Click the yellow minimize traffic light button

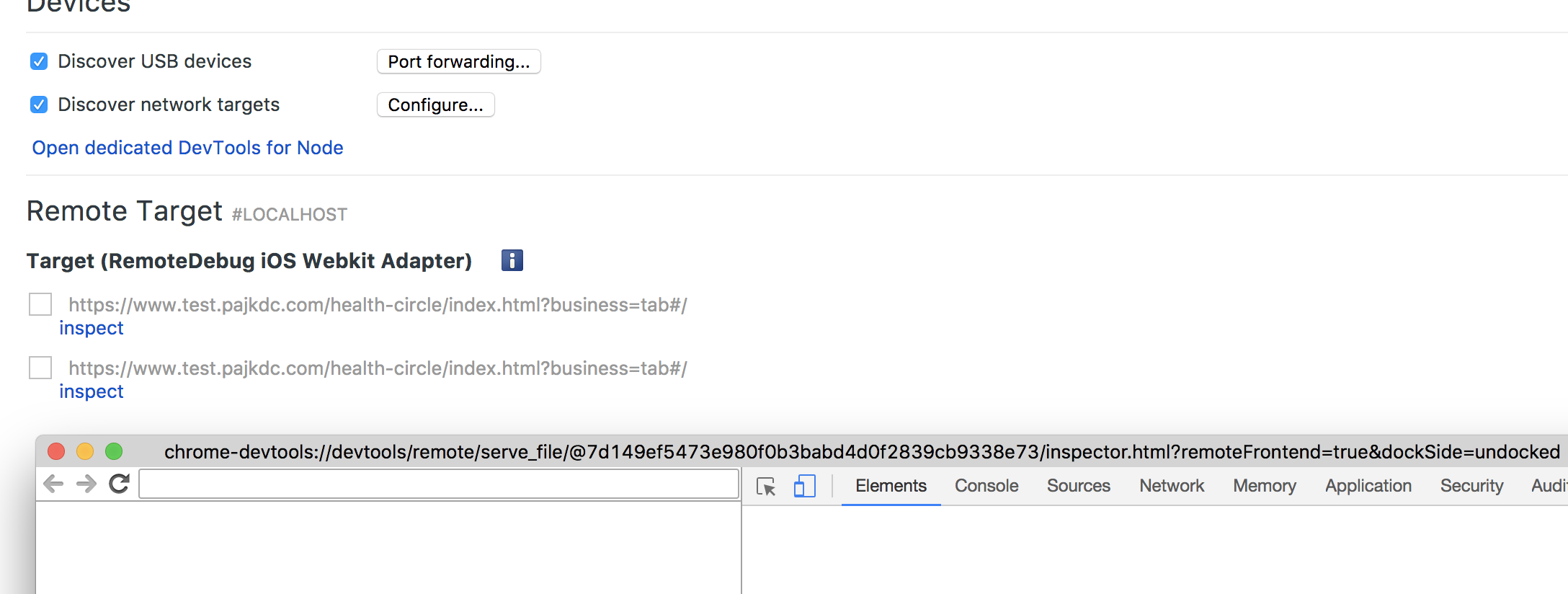coord(86,451)
